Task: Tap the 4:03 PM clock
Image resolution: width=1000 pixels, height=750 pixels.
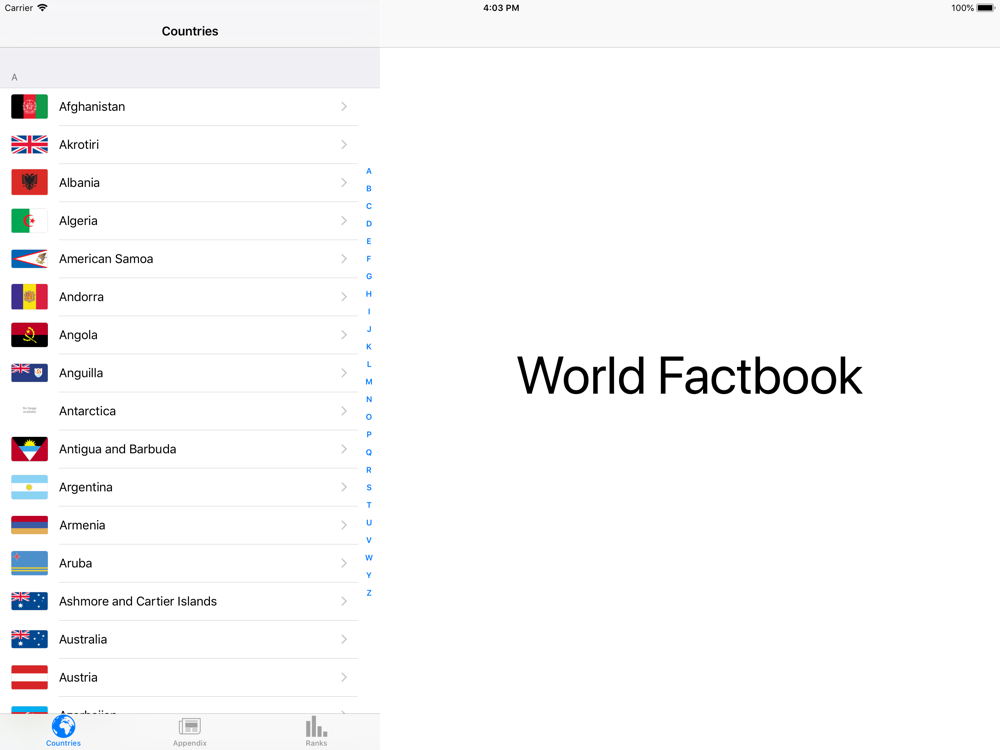Action: click(501, 8)
